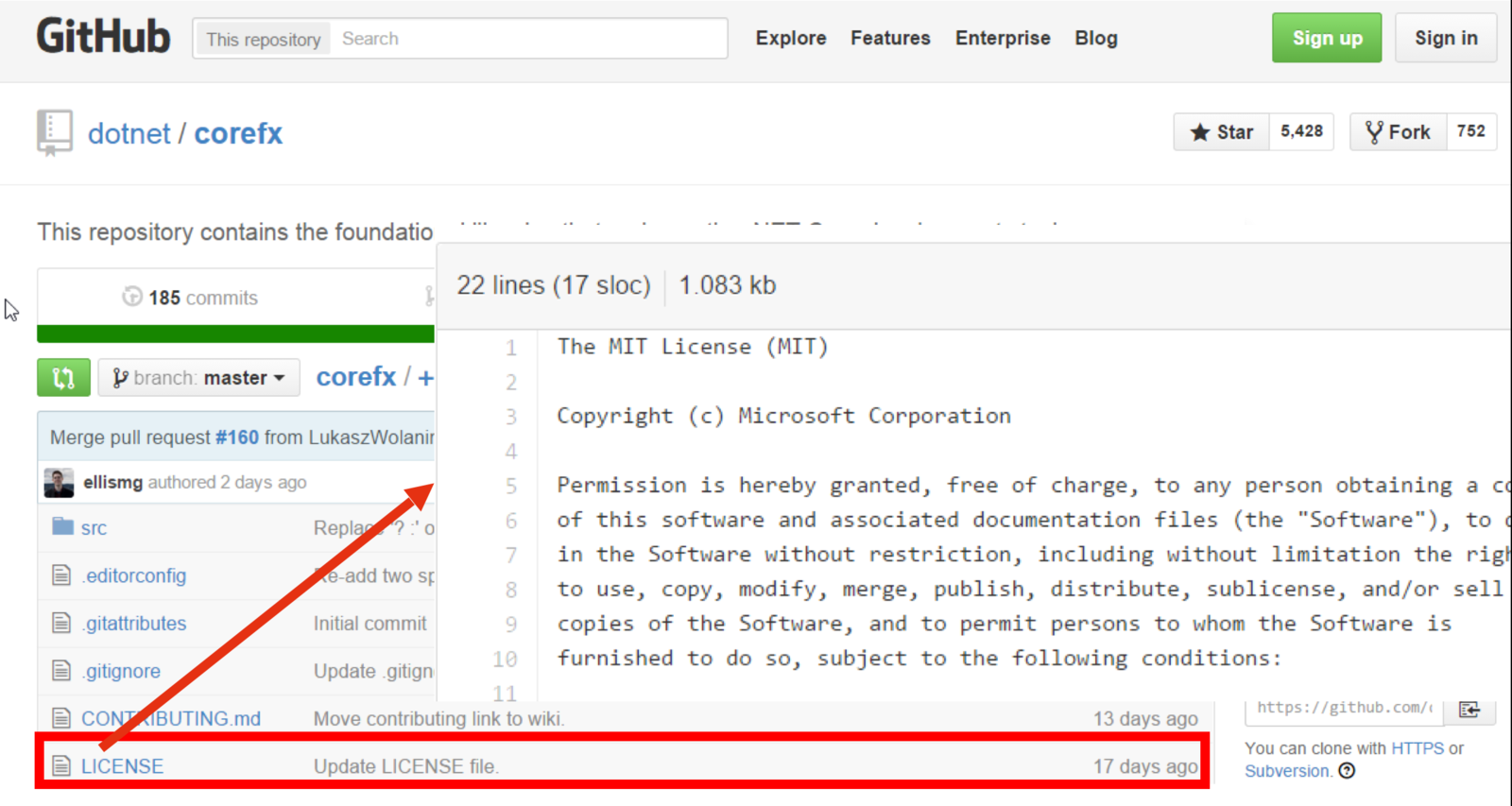The width and height of the screenshot is (1512, 806).
Task: Open Subversion help question mark icon
Action: pyautogui.click(x=1348, y=771)
